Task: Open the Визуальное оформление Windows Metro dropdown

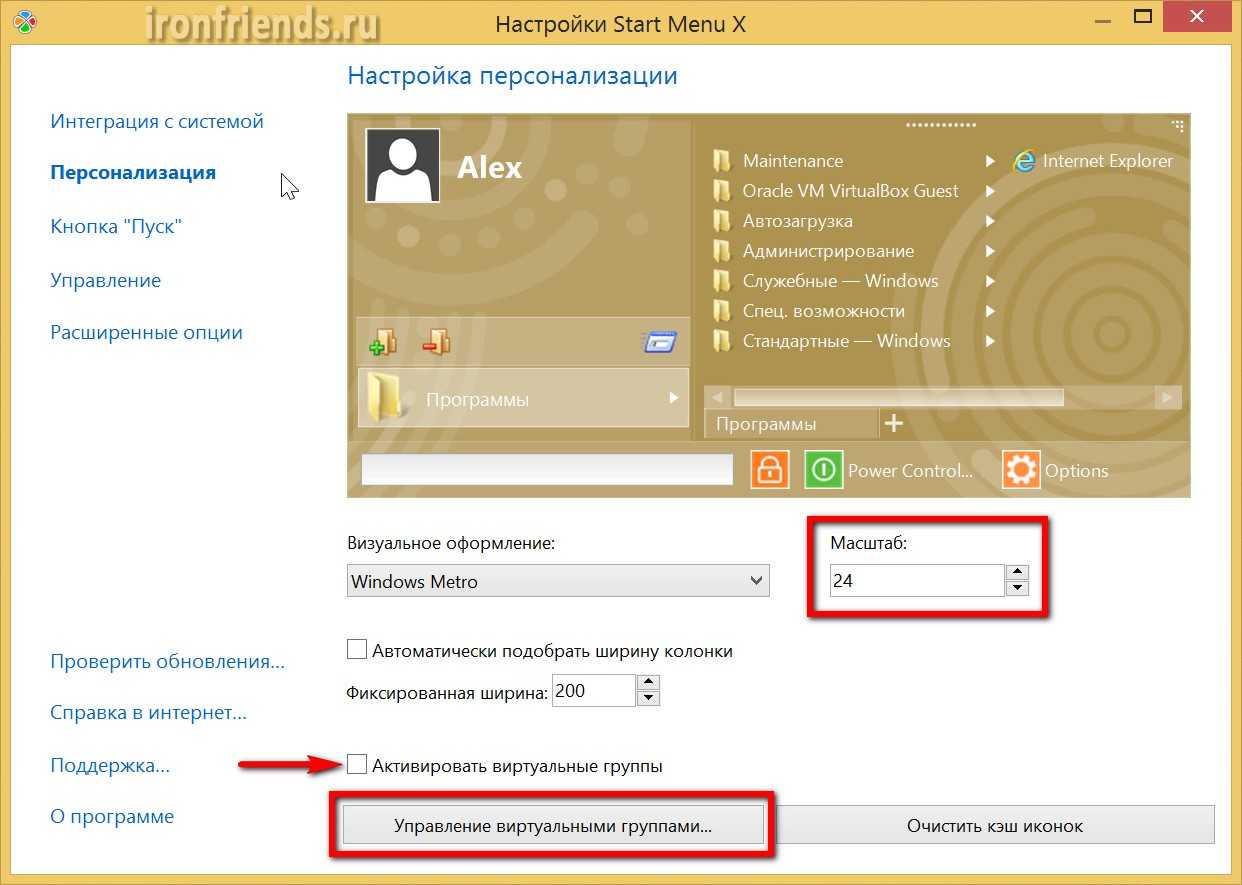Action: (x=558, y=581)
